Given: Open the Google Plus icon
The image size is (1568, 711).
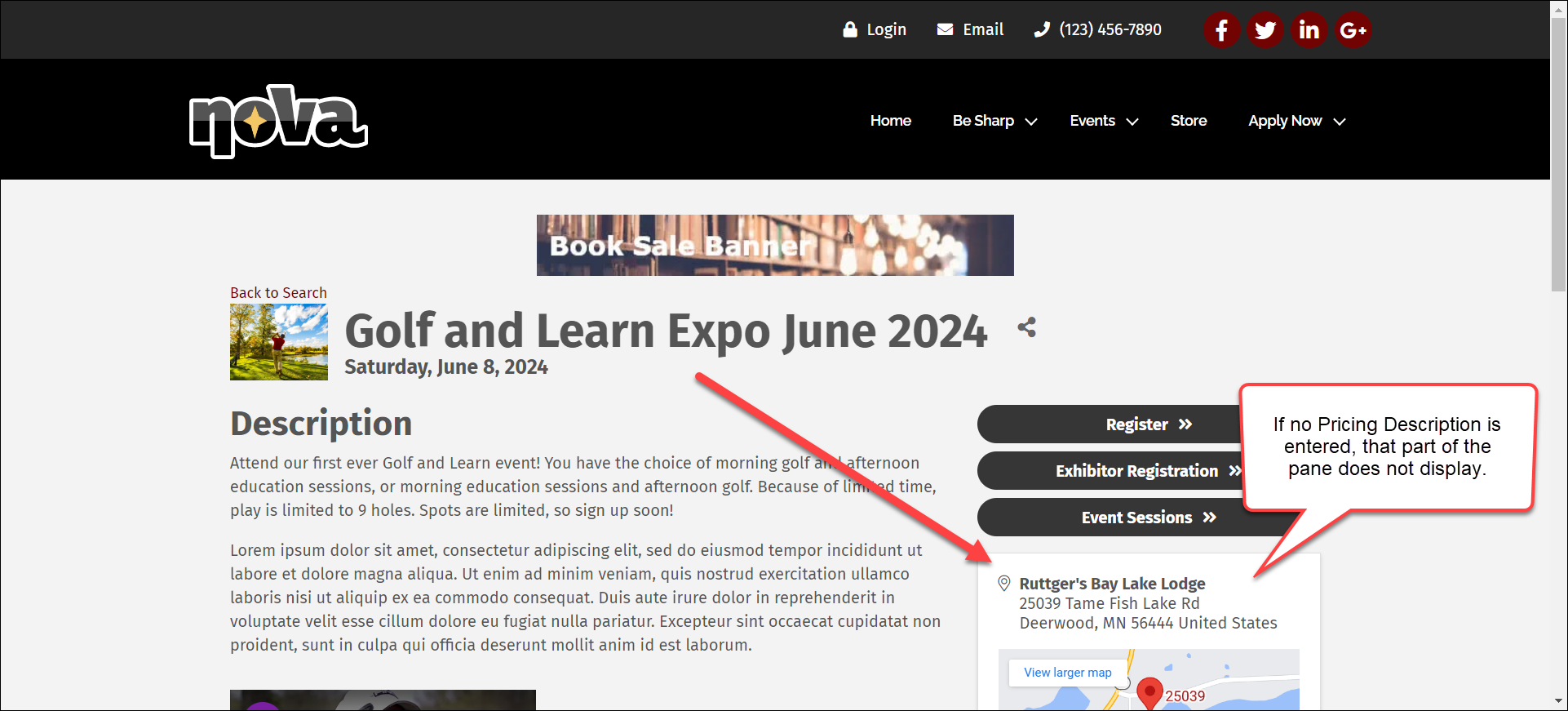Looking at the screenshot, I should [x=1353, y=30].
